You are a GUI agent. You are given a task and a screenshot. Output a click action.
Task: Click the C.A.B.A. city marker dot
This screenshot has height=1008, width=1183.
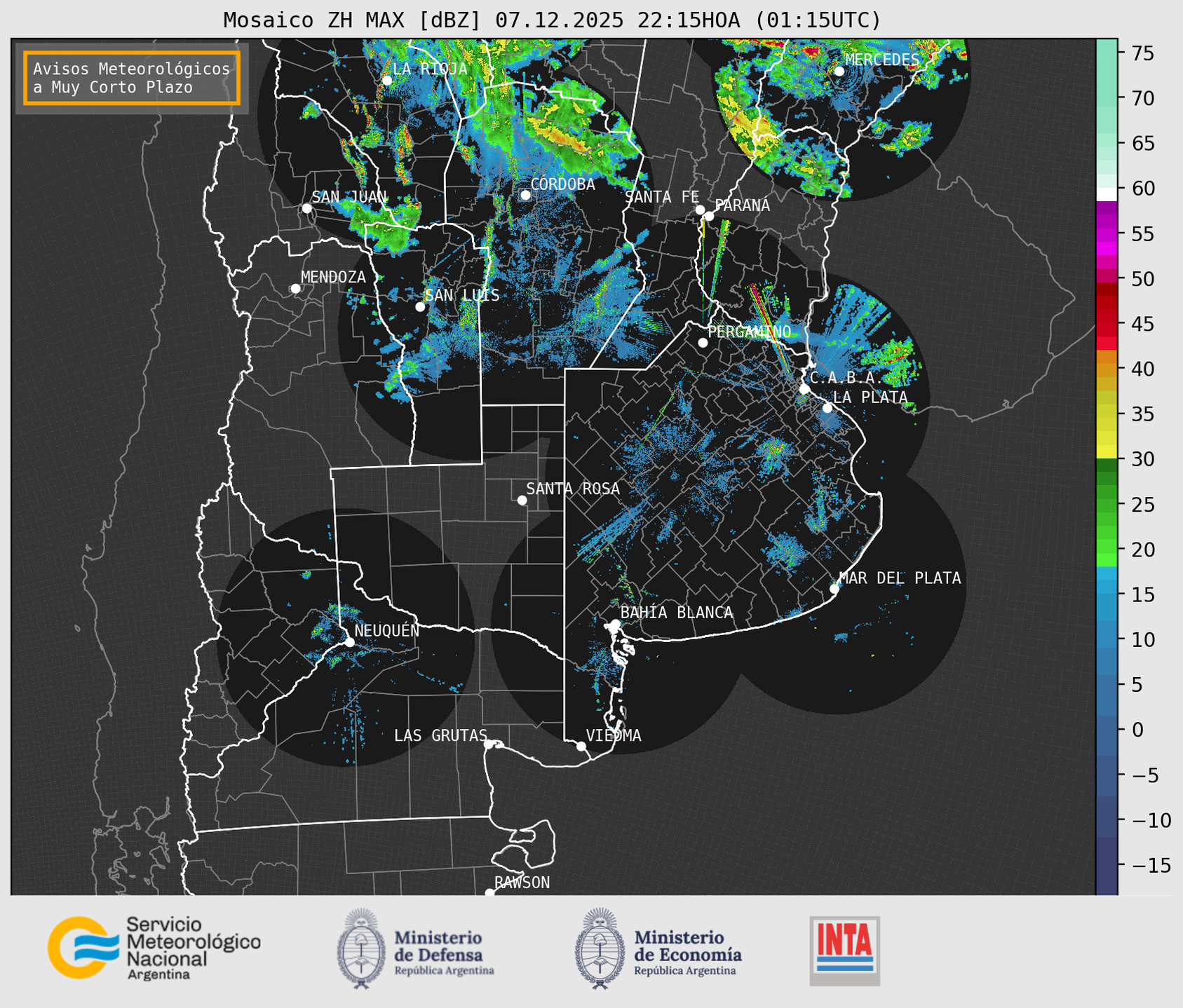[804, 389]
